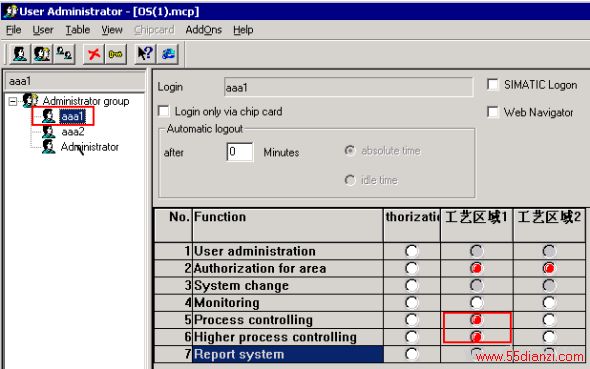
Task: Click the add user group toolbar icon
Action: coord(42,54)
